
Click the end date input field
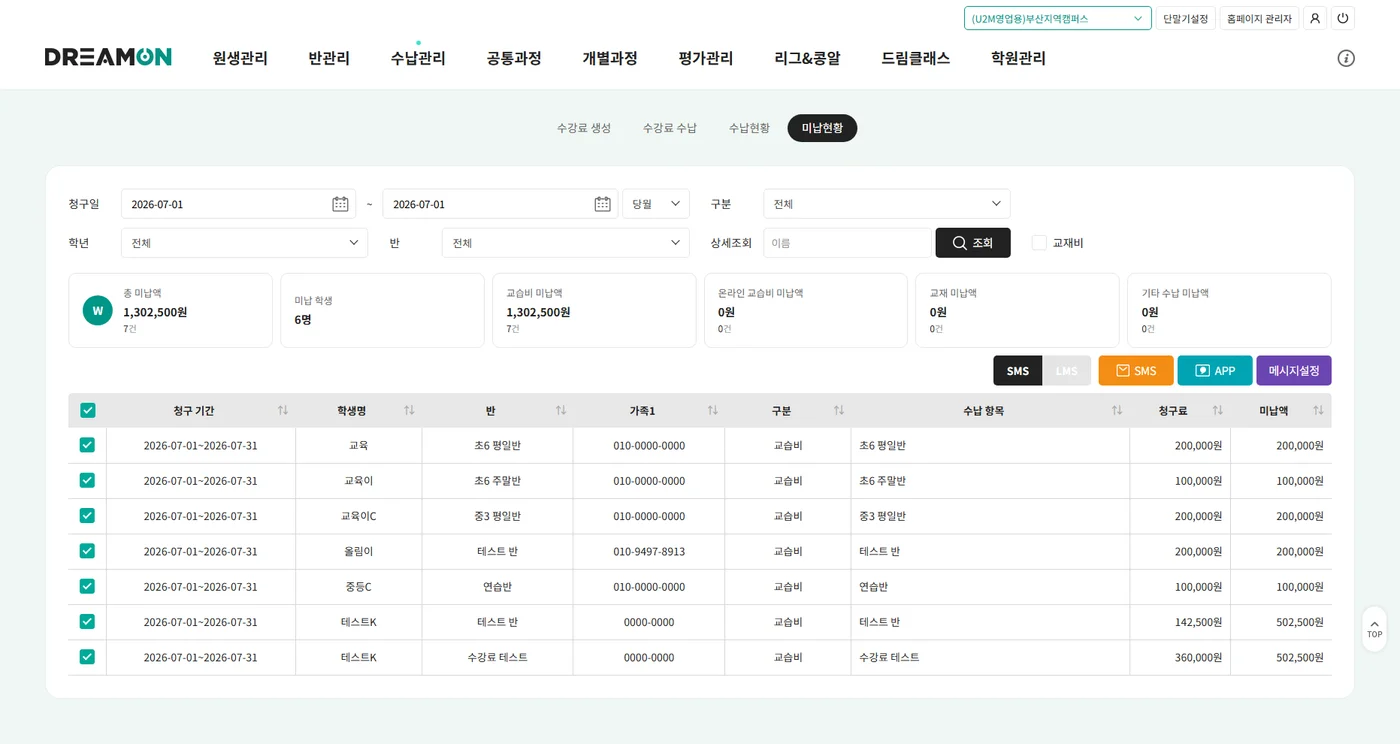(500, 204)
